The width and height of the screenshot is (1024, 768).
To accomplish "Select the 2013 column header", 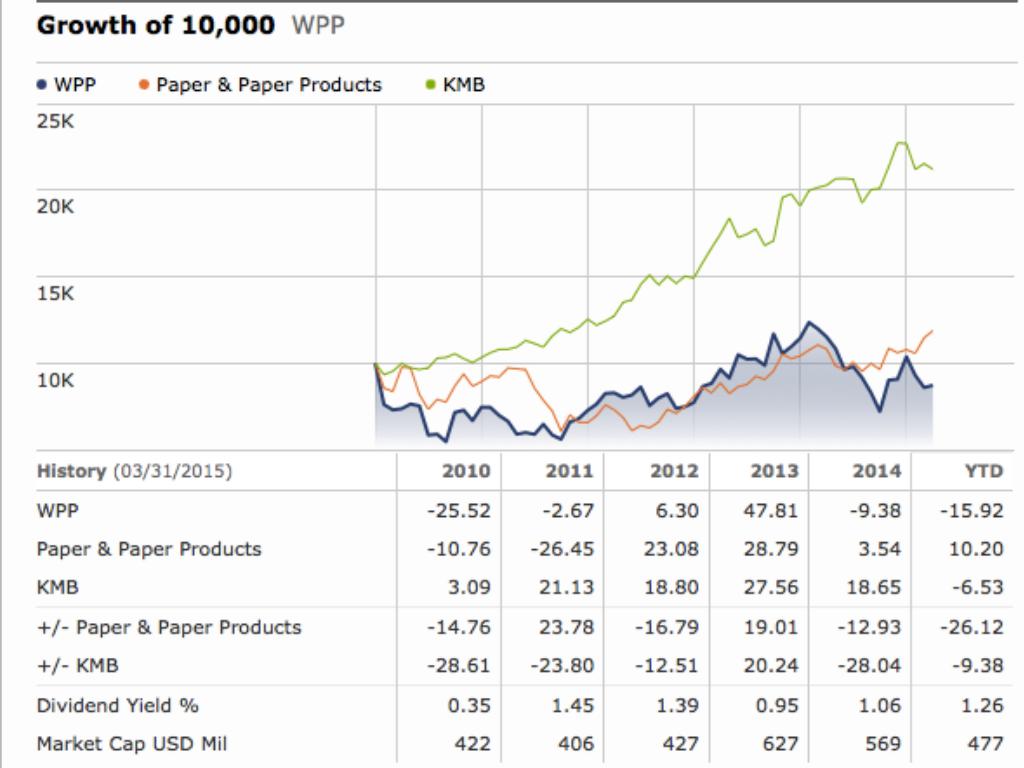I will coord(775,471).
